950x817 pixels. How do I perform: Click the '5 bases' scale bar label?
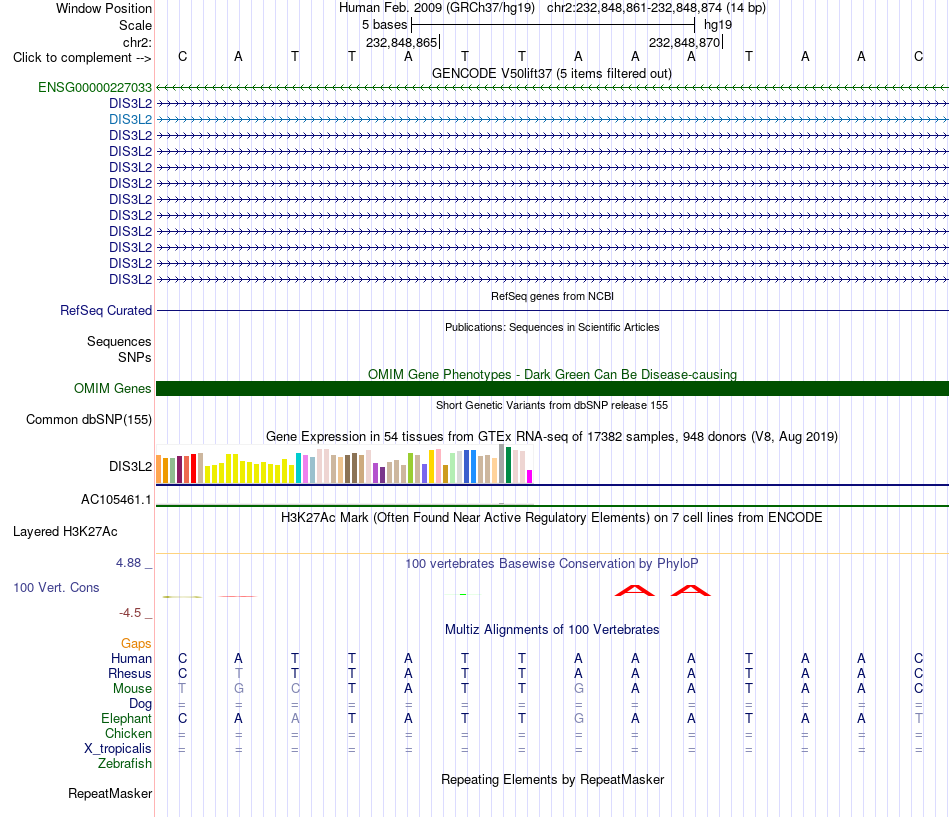385,25
